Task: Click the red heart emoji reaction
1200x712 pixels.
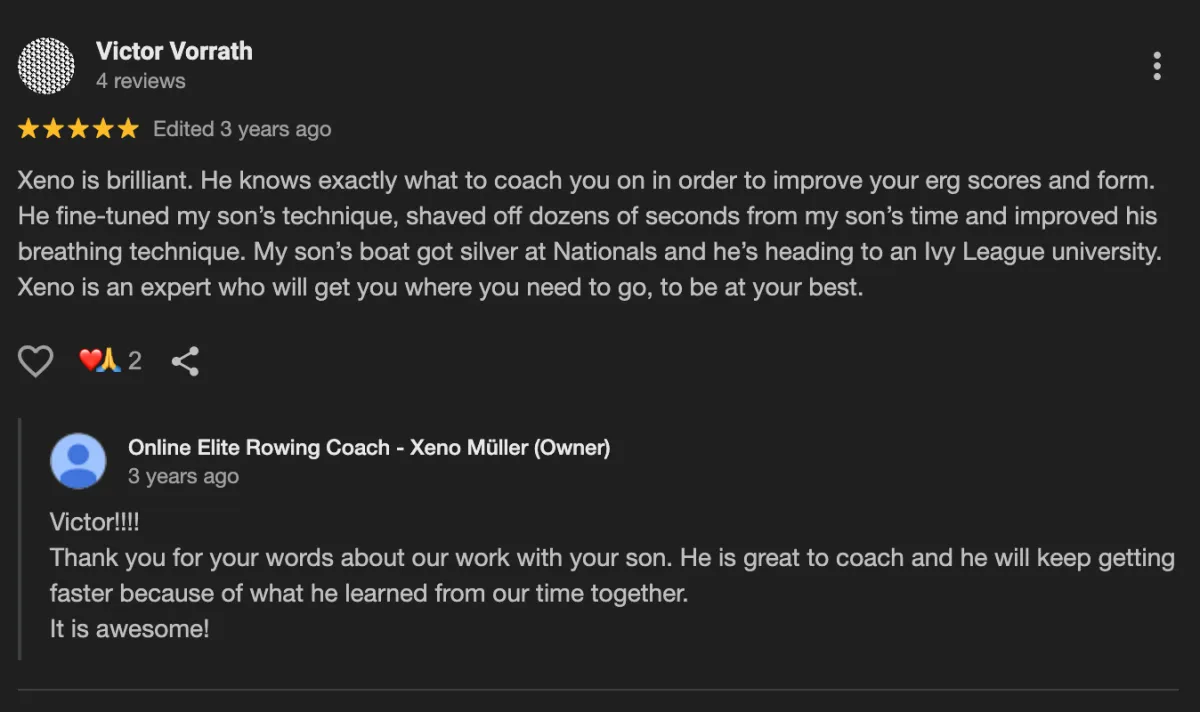Action: click(x=90, y=361)
